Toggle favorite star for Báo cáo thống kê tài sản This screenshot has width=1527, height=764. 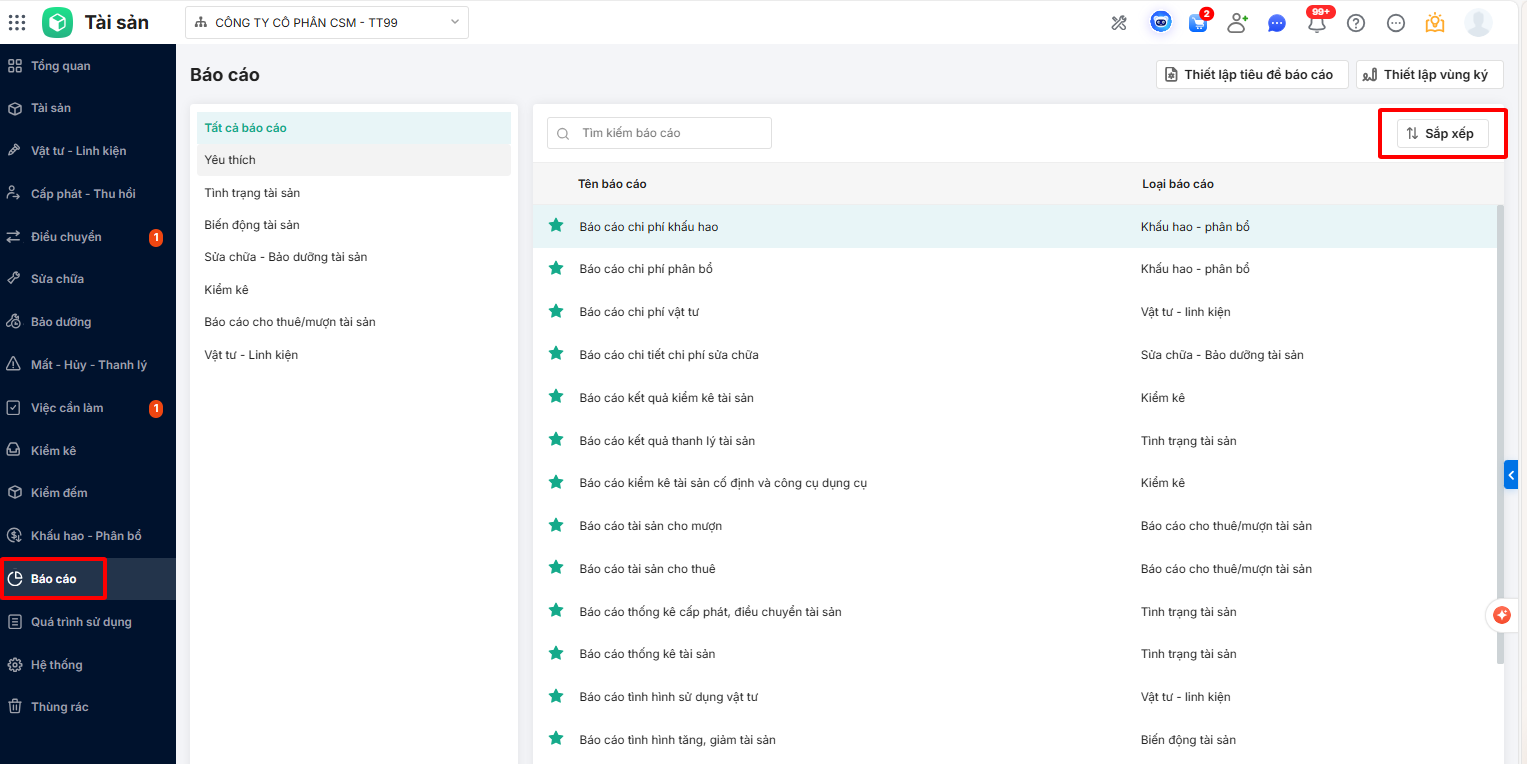[556, 653]
